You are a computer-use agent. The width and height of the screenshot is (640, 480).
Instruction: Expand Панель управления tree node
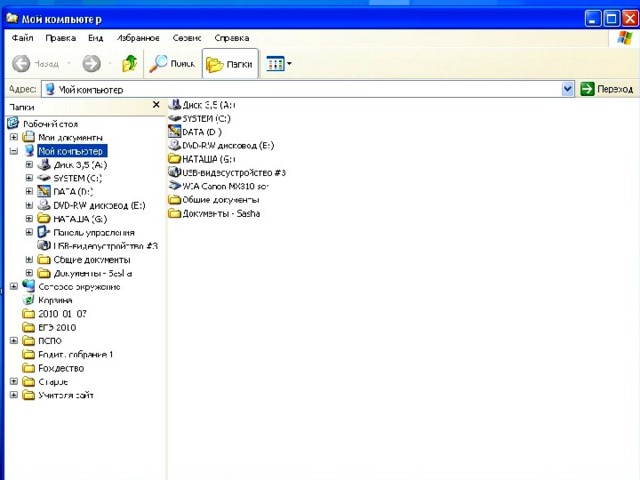[x=29, y=232]
